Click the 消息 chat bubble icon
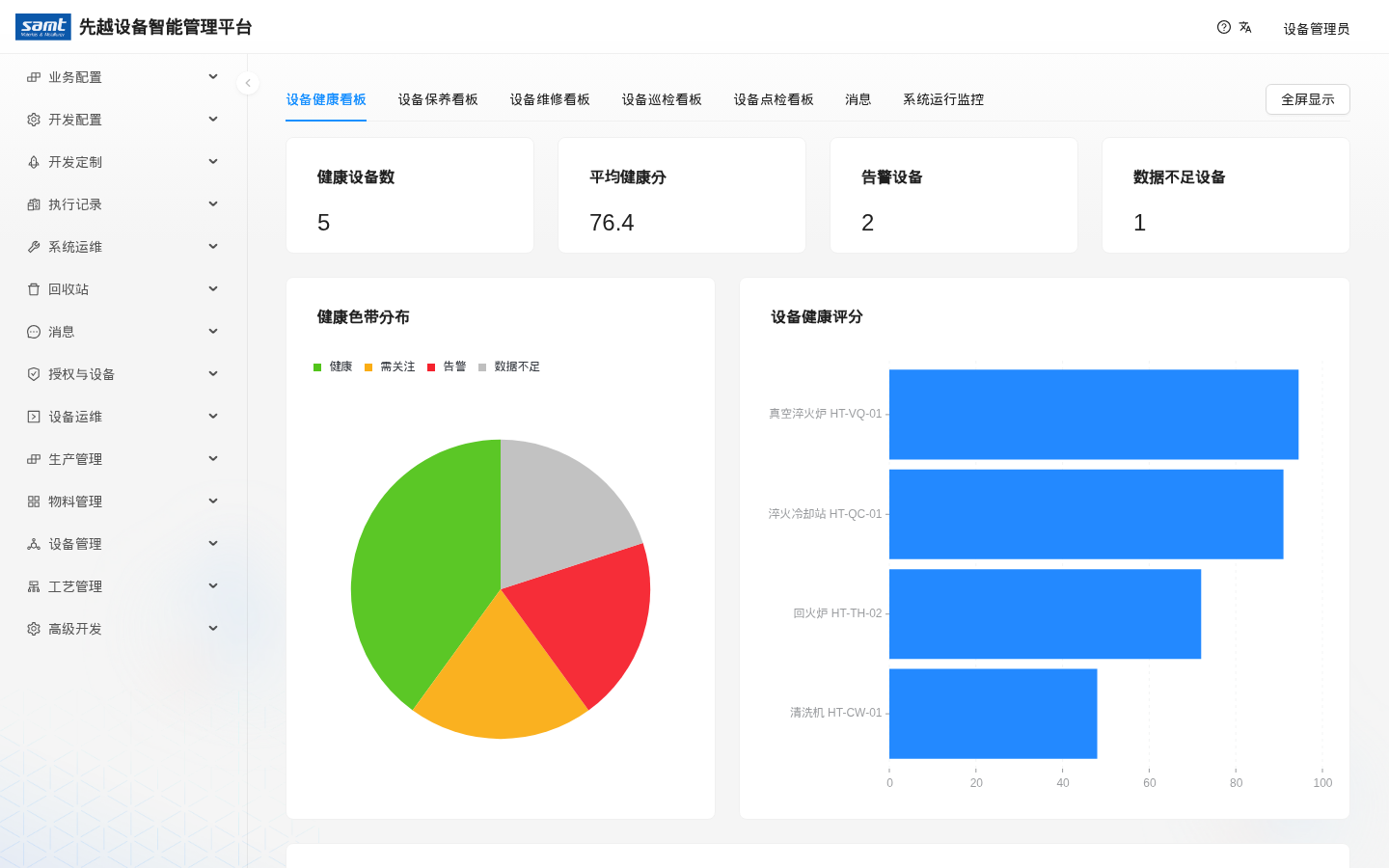The width and height of the screenshot is (1389, 868). (x=34, y=332)
